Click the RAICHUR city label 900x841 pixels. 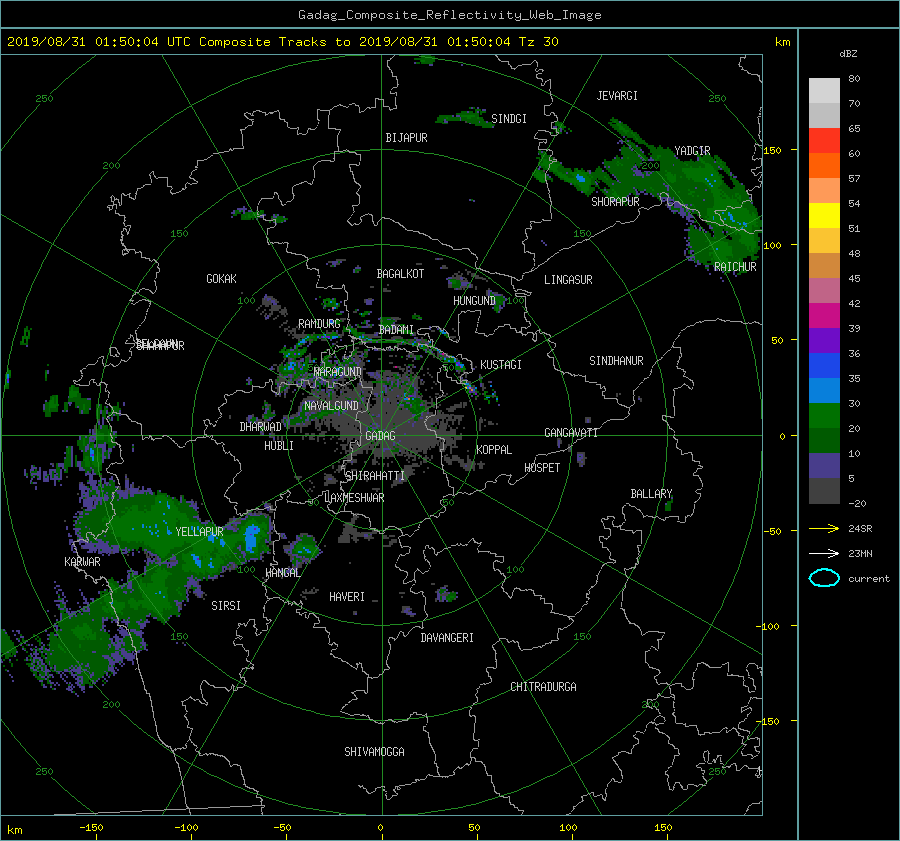735,267
